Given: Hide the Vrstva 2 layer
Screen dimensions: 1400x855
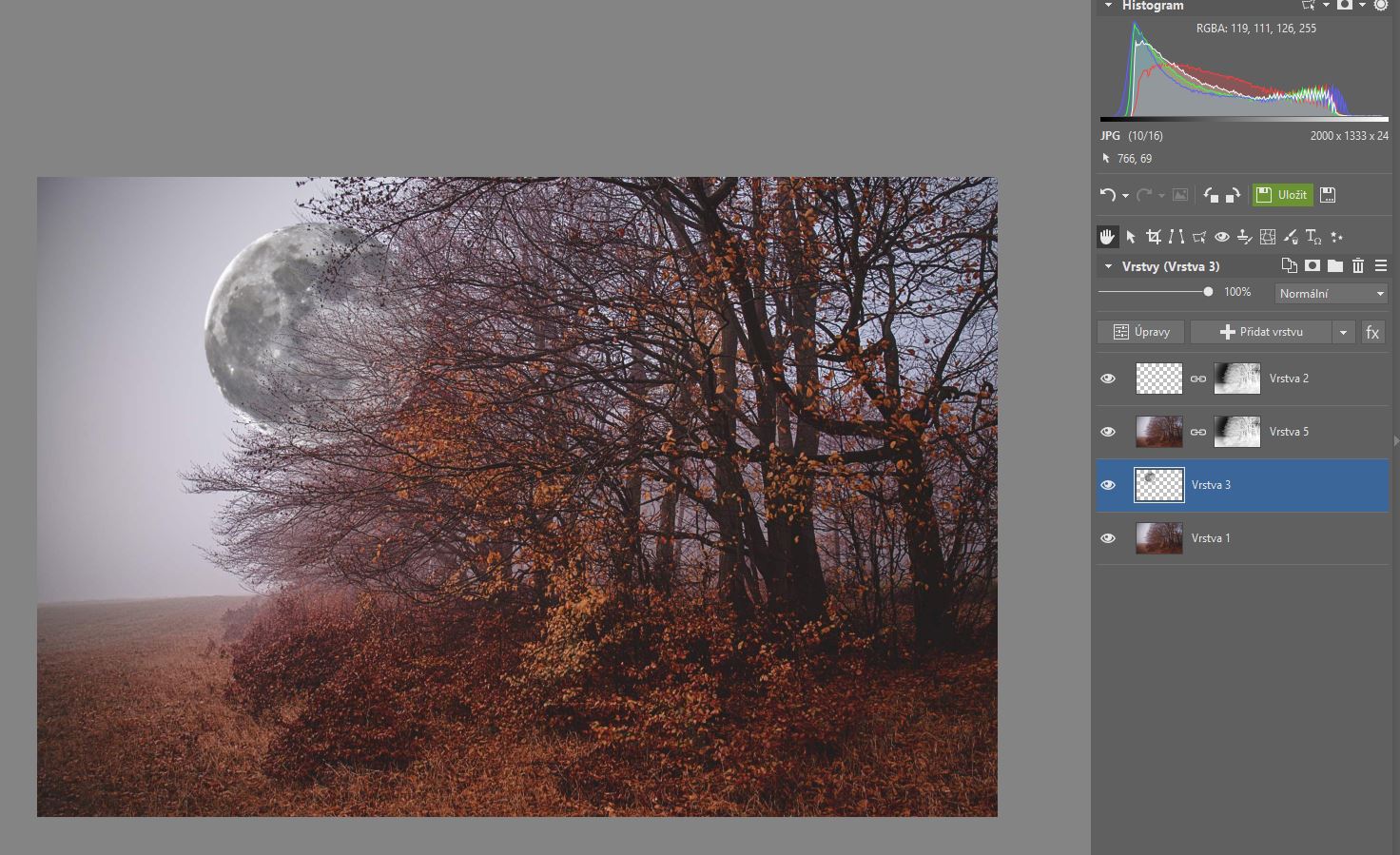Looking at the screenshot, I should (1108, 379).
